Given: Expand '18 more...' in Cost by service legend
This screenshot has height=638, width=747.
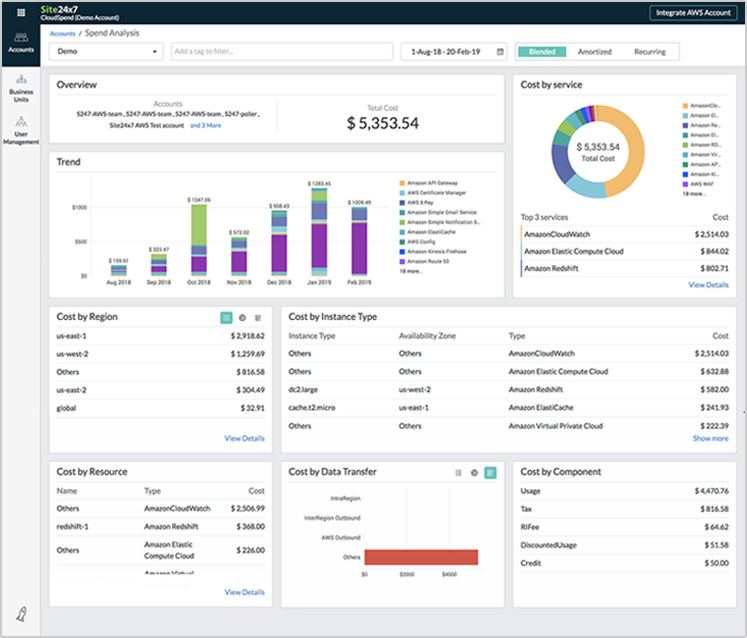Looking at the screenshot, I should click(694, 193).
